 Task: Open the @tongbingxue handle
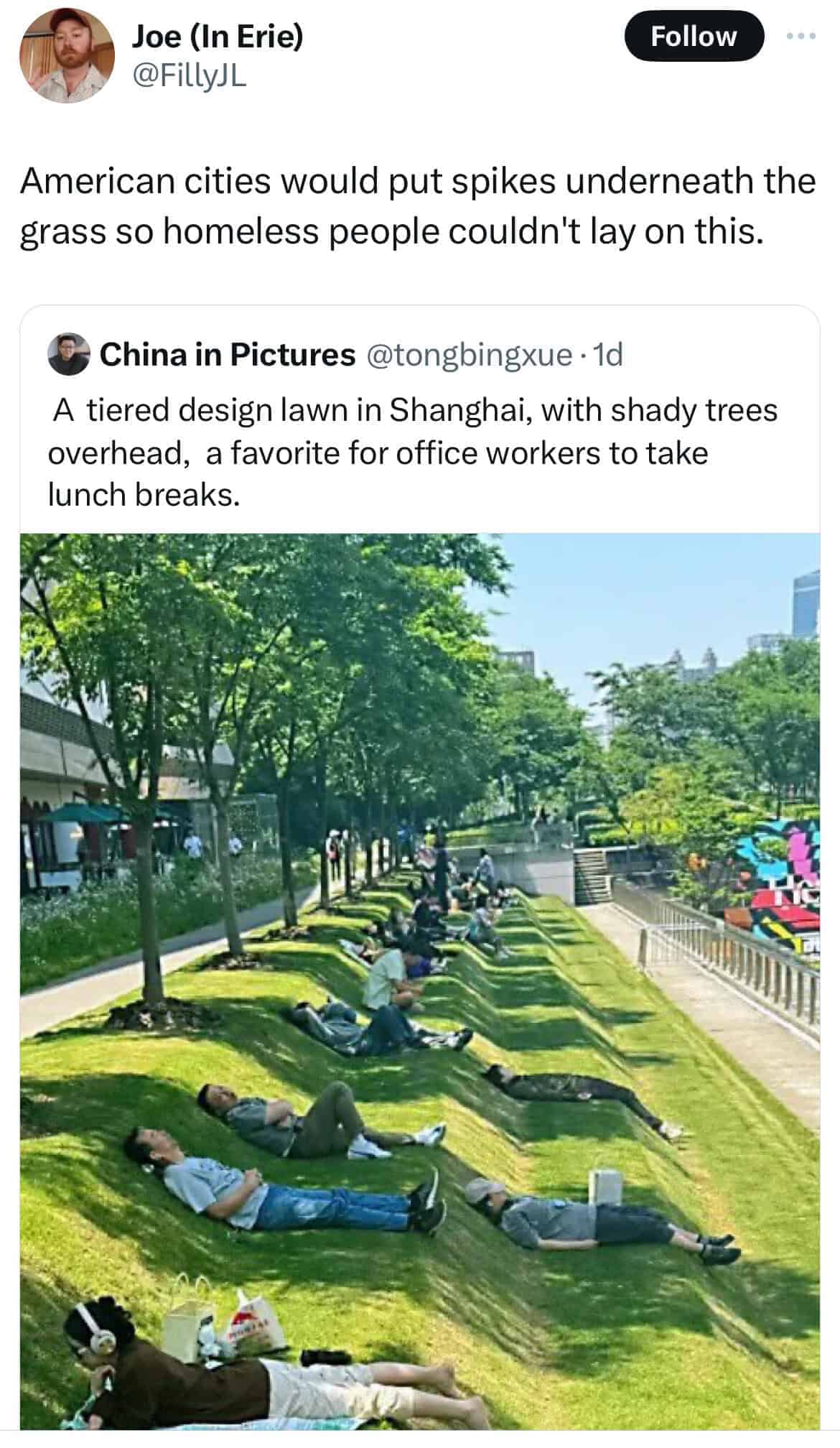click(470, 355)
